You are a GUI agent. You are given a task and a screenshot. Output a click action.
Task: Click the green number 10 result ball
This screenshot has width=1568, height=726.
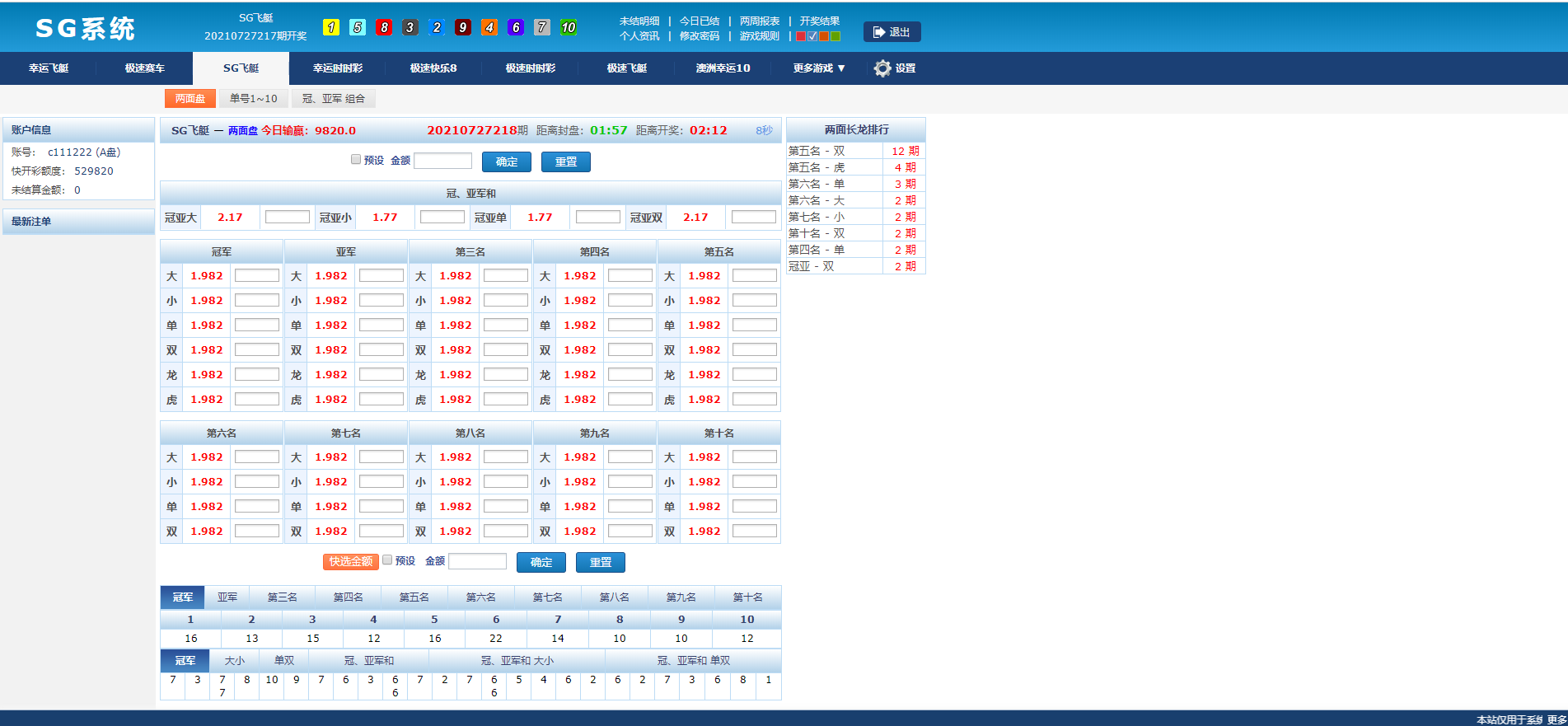tap(569, 27)
